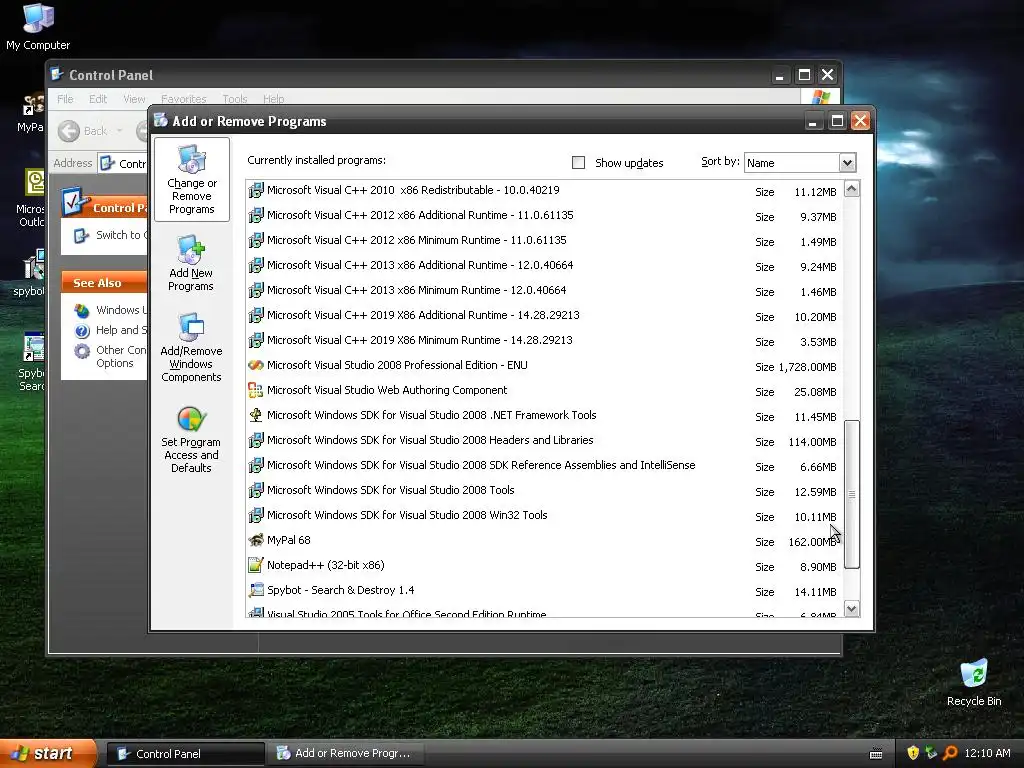Viewport: 1024px width, 768px height.
Task: Open Add New Programs section
Action: (x=191, y=264)
